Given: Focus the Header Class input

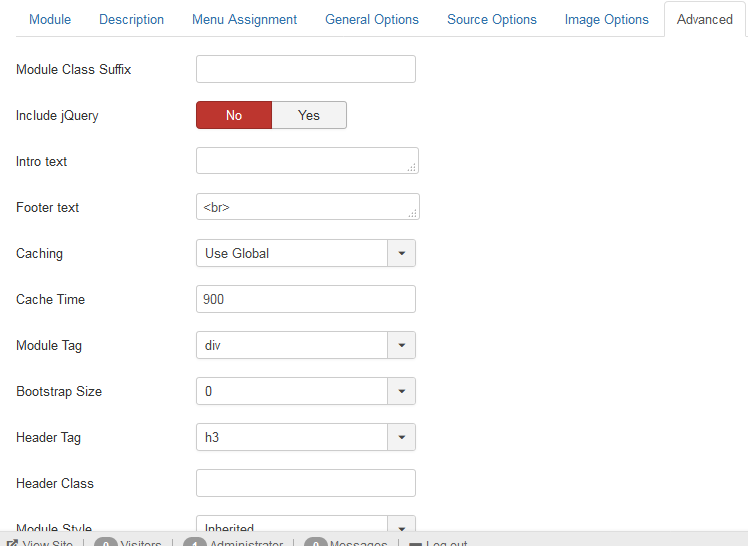Looking at the screenshot, I should pyautogui.click(x=306, y=483).
